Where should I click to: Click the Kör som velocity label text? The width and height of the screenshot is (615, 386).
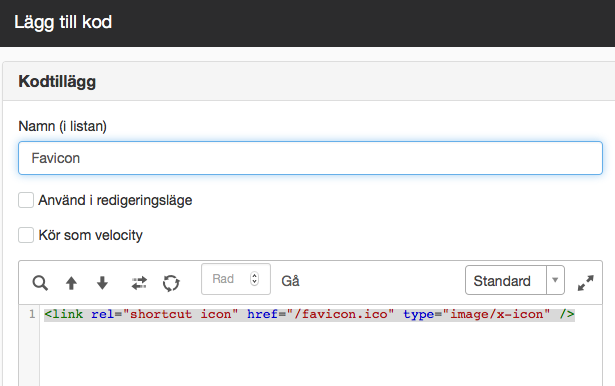coord(91,235)
